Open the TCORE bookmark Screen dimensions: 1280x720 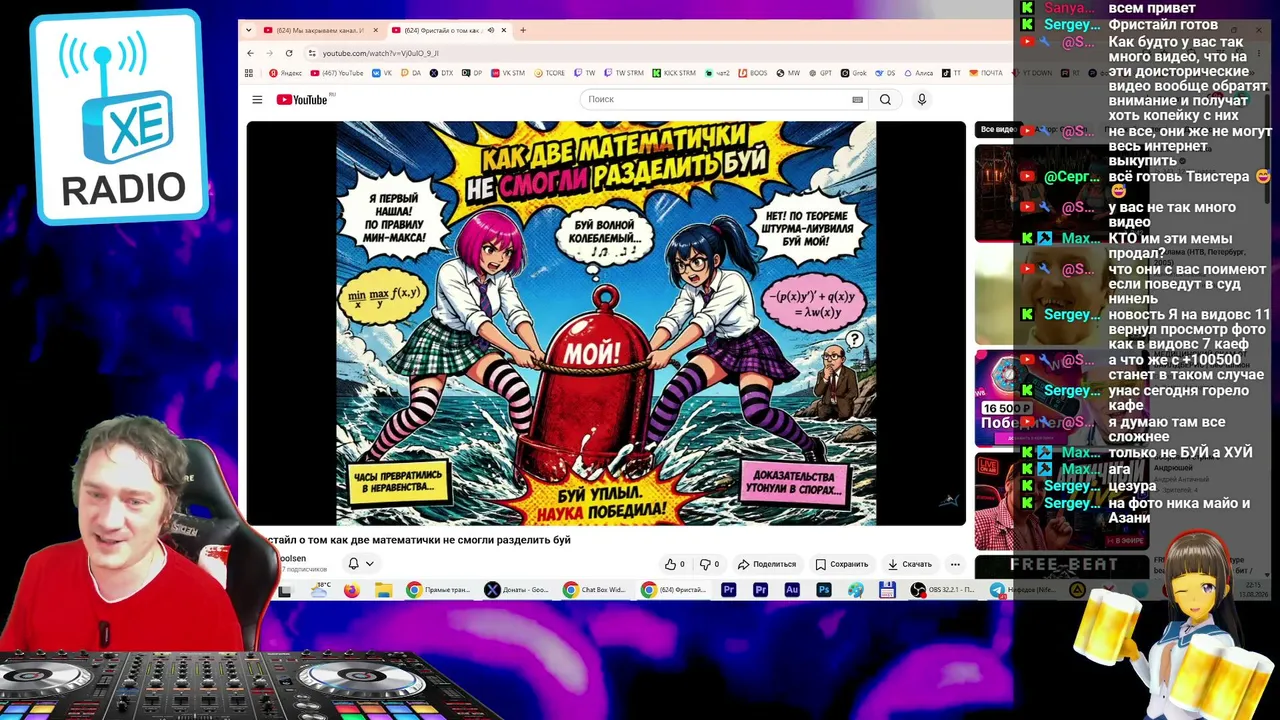pyautogui.click(x=549, y=73)
